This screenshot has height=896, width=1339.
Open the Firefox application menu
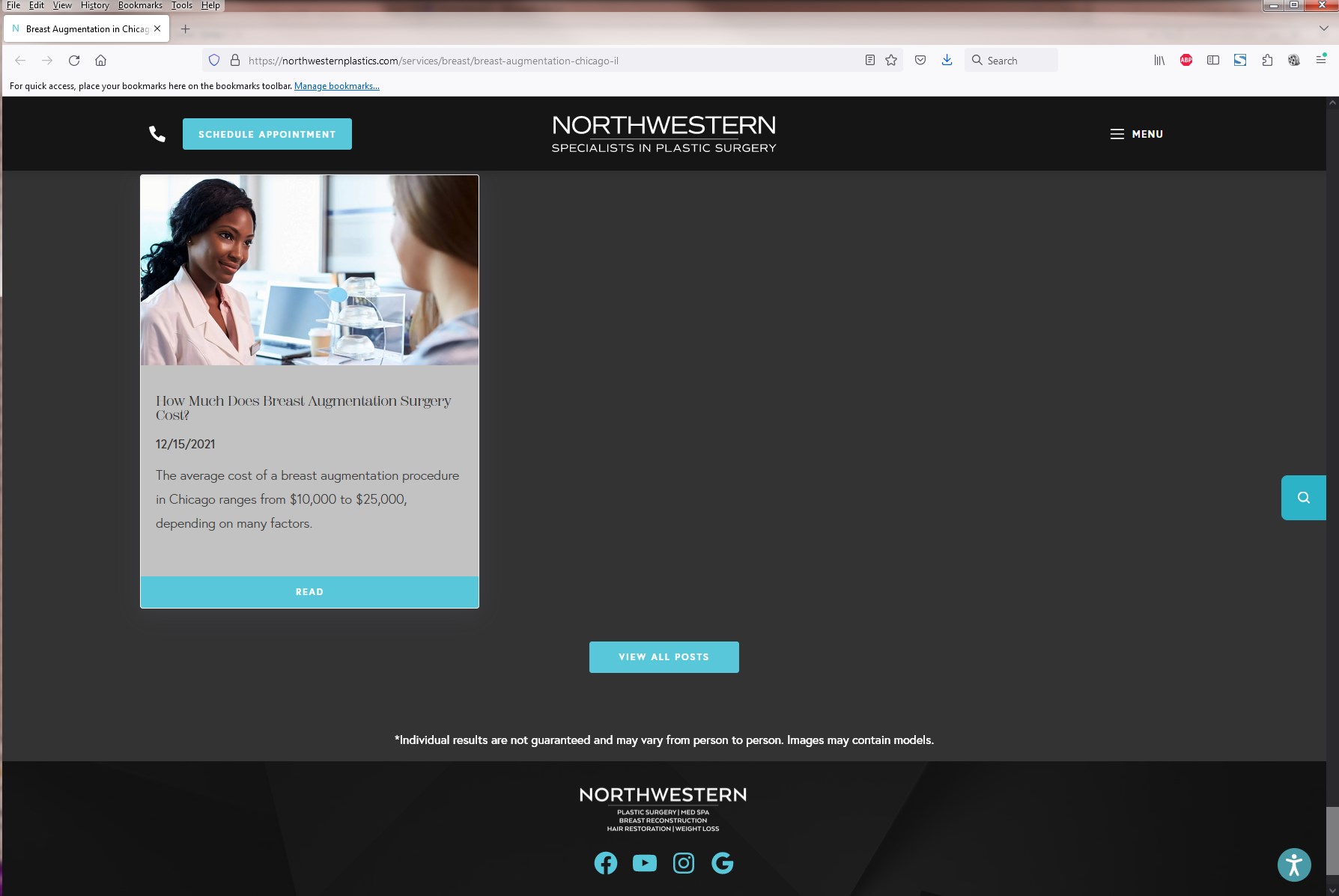click(x=1321, y=61)
